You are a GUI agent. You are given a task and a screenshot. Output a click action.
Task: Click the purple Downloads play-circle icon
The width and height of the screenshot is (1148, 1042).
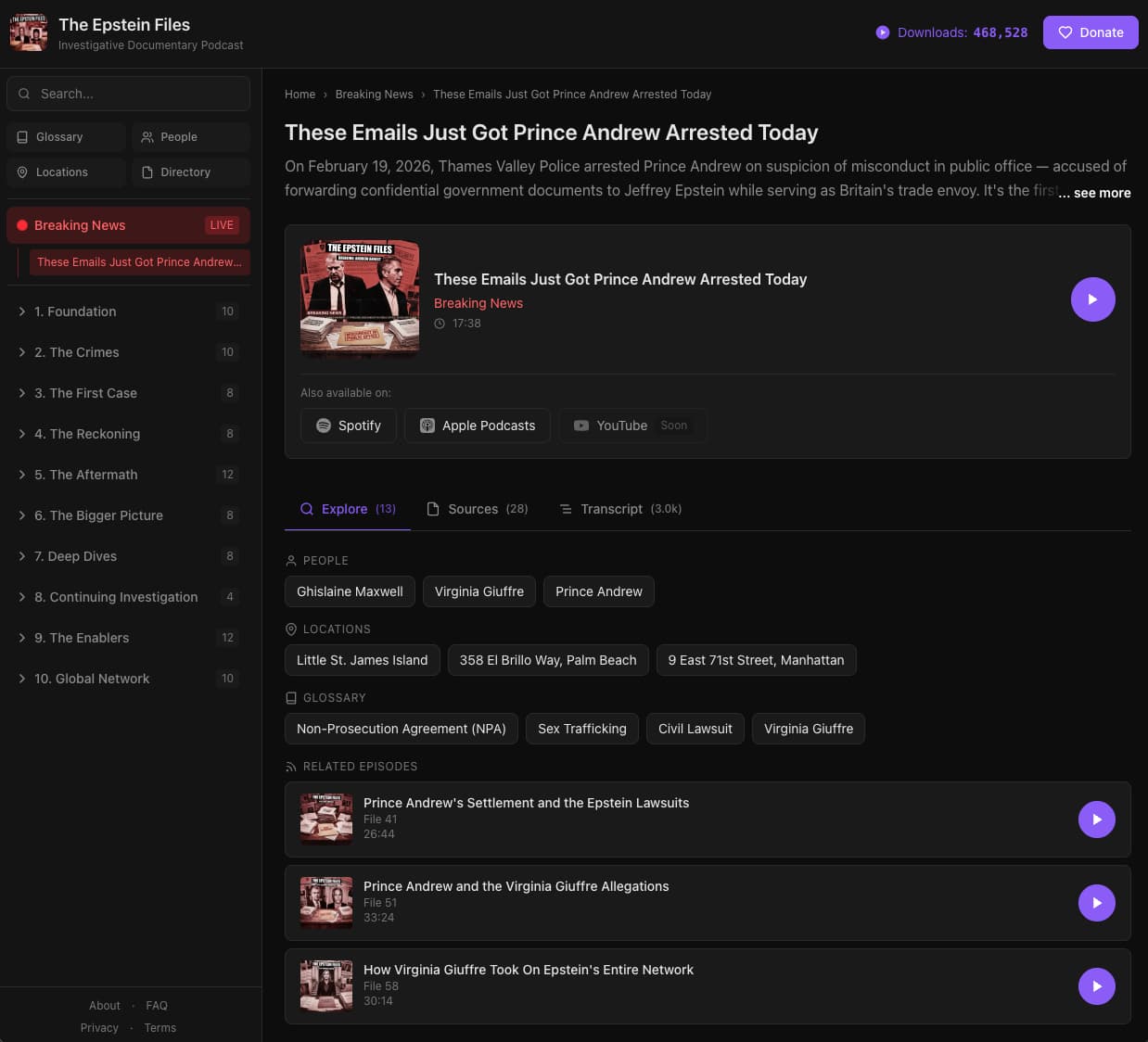pyautogui.click(x=882, y=32)
